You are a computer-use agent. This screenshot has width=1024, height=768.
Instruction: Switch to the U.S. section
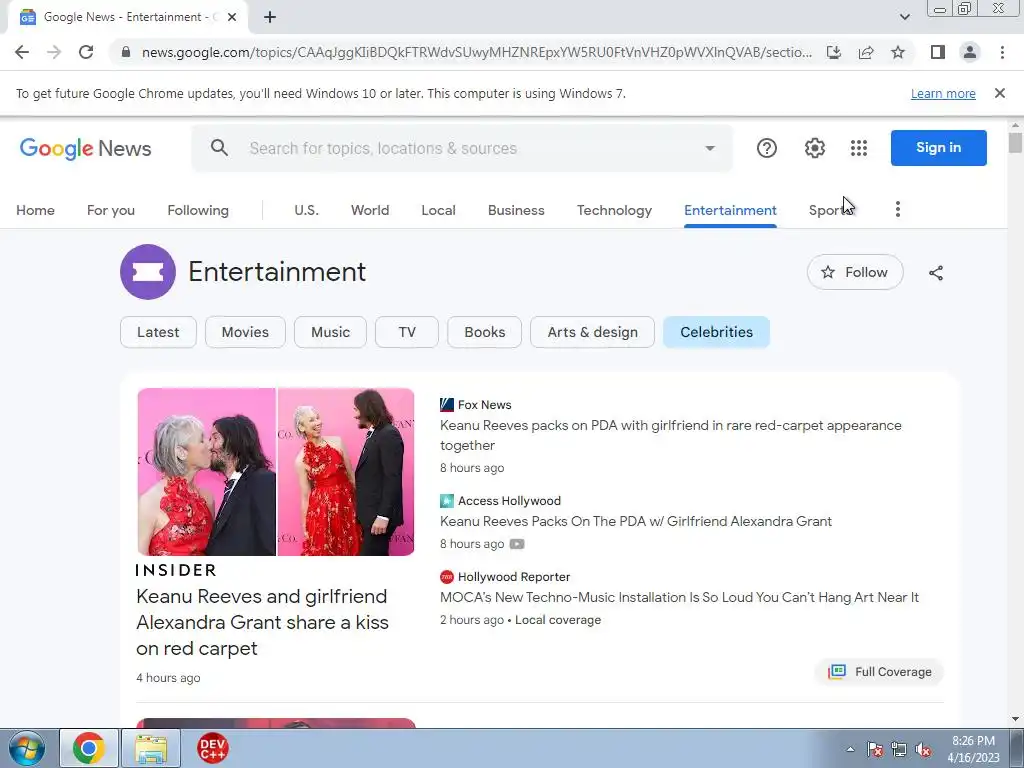coord(306,210)
